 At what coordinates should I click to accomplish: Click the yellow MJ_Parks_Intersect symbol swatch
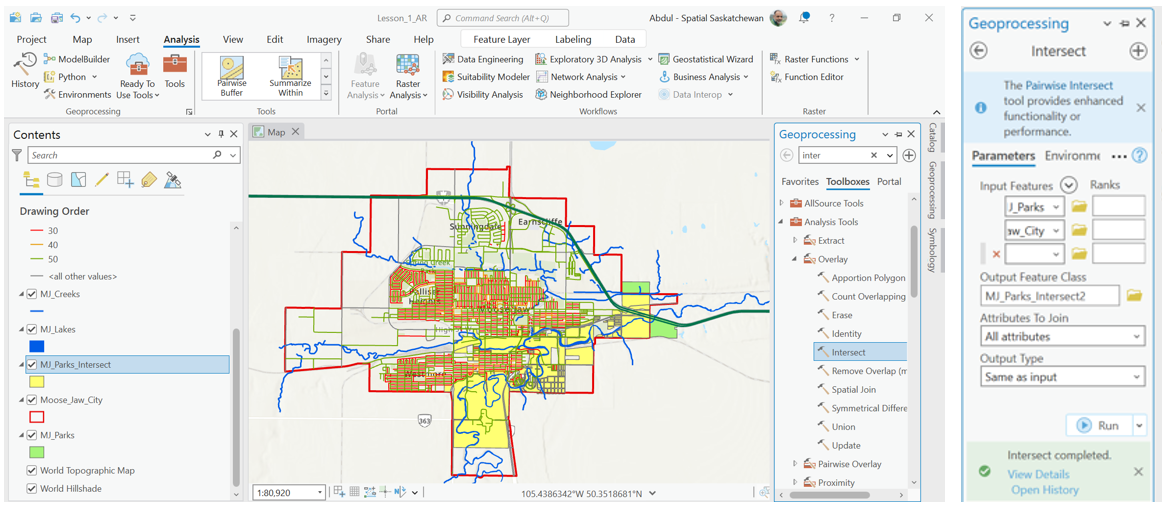coord(37,382)
